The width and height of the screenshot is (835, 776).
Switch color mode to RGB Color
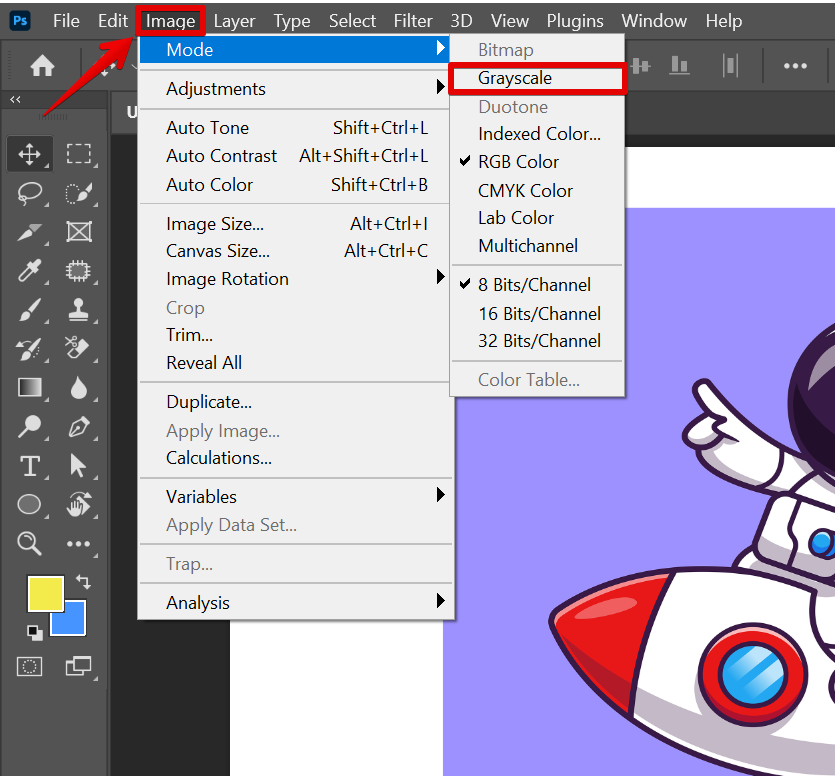[518, 162]
